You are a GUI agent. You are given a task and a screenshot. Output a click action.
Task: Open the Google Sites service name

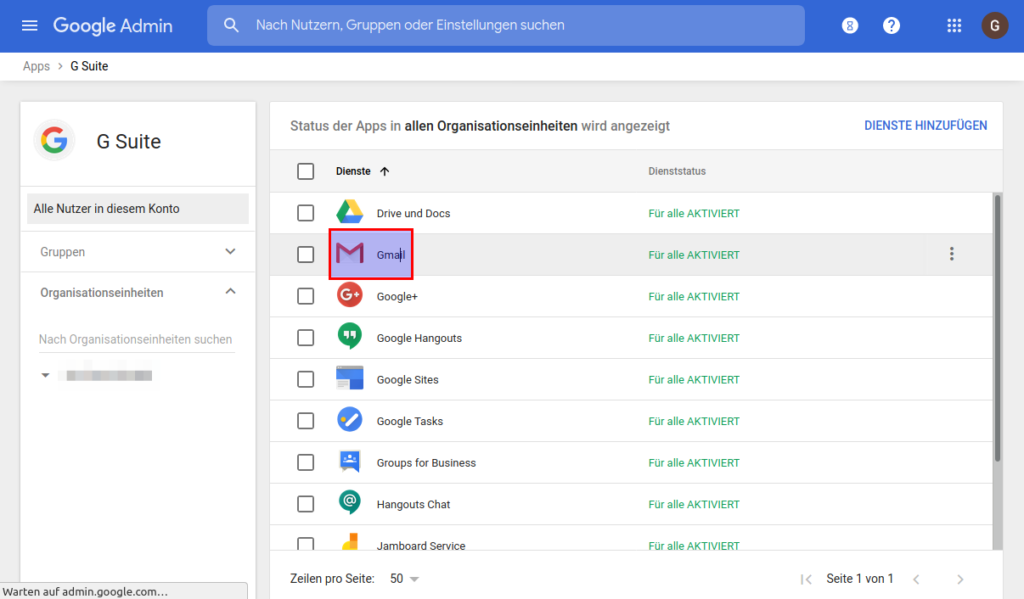(408, 380)
